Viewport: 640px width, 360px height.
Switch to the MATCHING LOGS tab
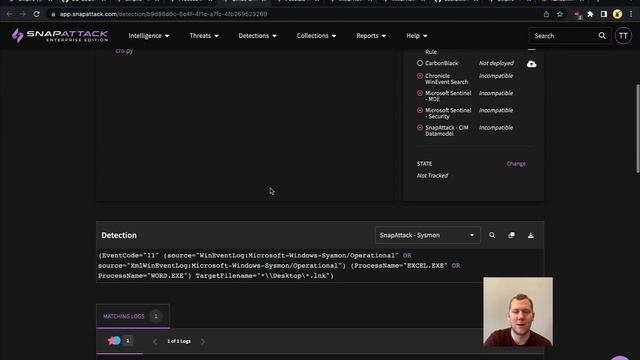[133, 316]
